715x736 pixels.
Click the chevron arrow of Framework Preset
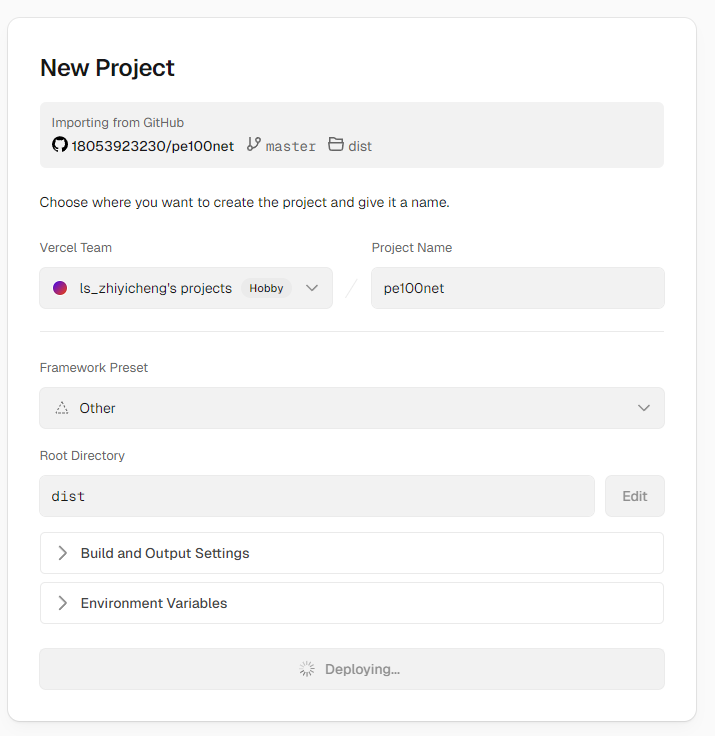click(x=644, y=408)
